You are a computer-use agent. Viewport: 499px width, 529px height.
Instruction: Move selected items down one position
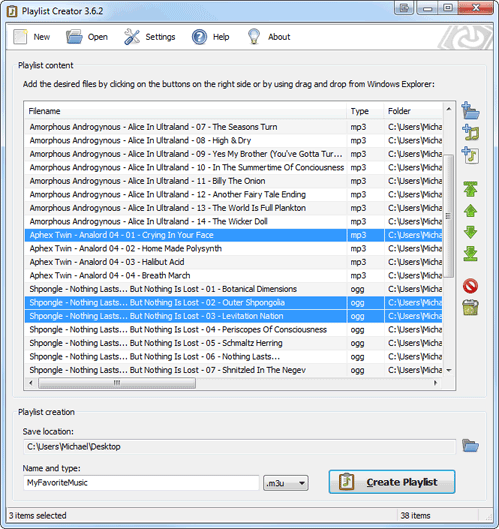tap(470, 232)
